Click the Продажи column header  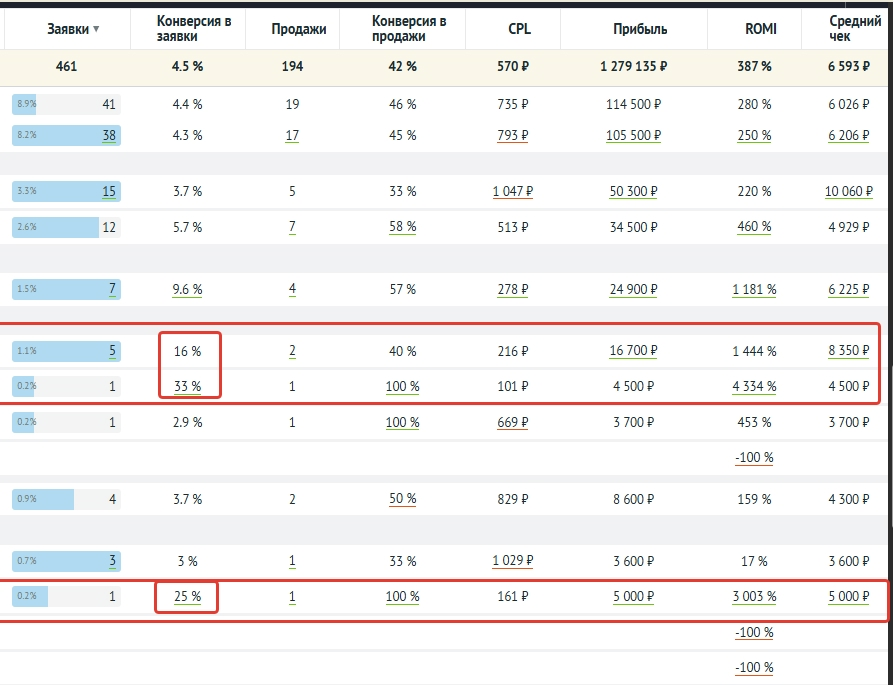[298, 29]
